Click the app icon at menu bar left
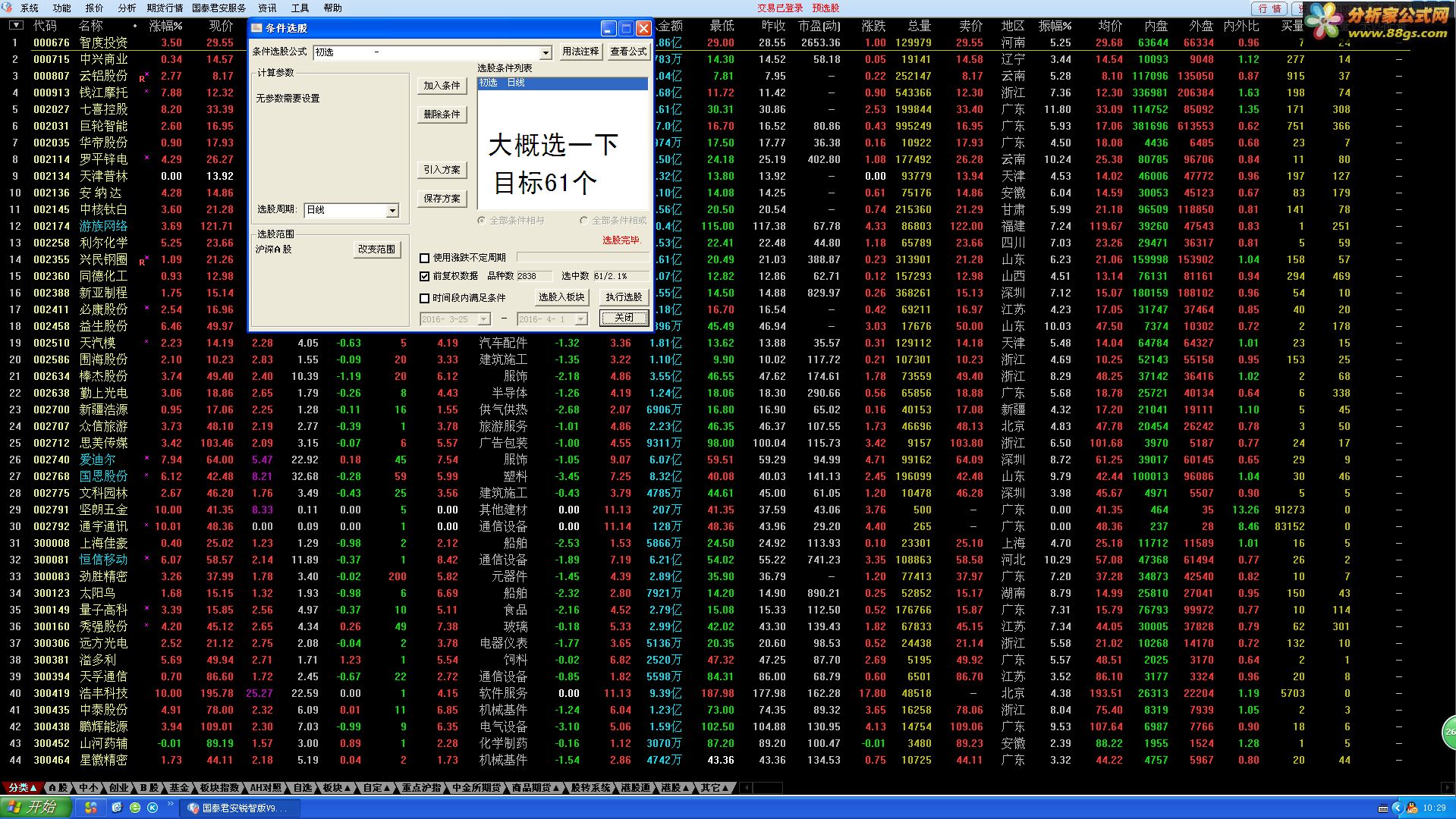1456x819 pixels. click(x=8, y=8)
